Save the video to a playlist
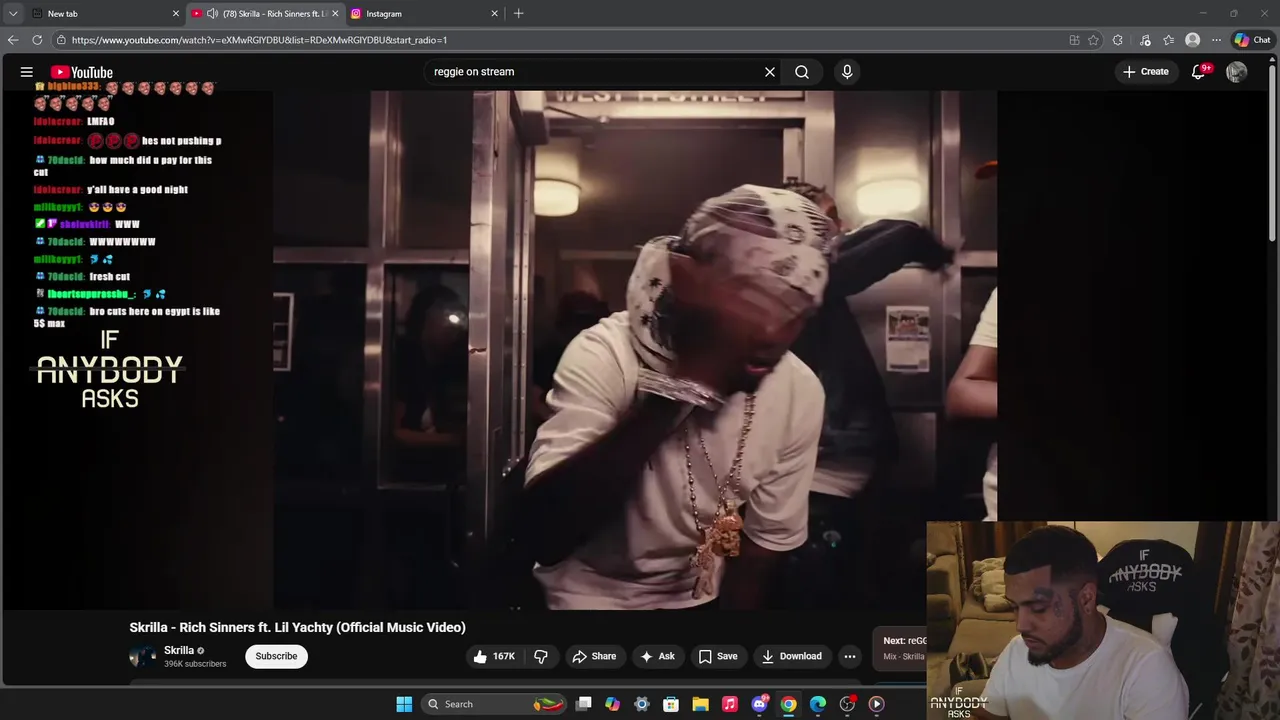The width and height of the screenshot is (1280, 720). tap(718, 656)
